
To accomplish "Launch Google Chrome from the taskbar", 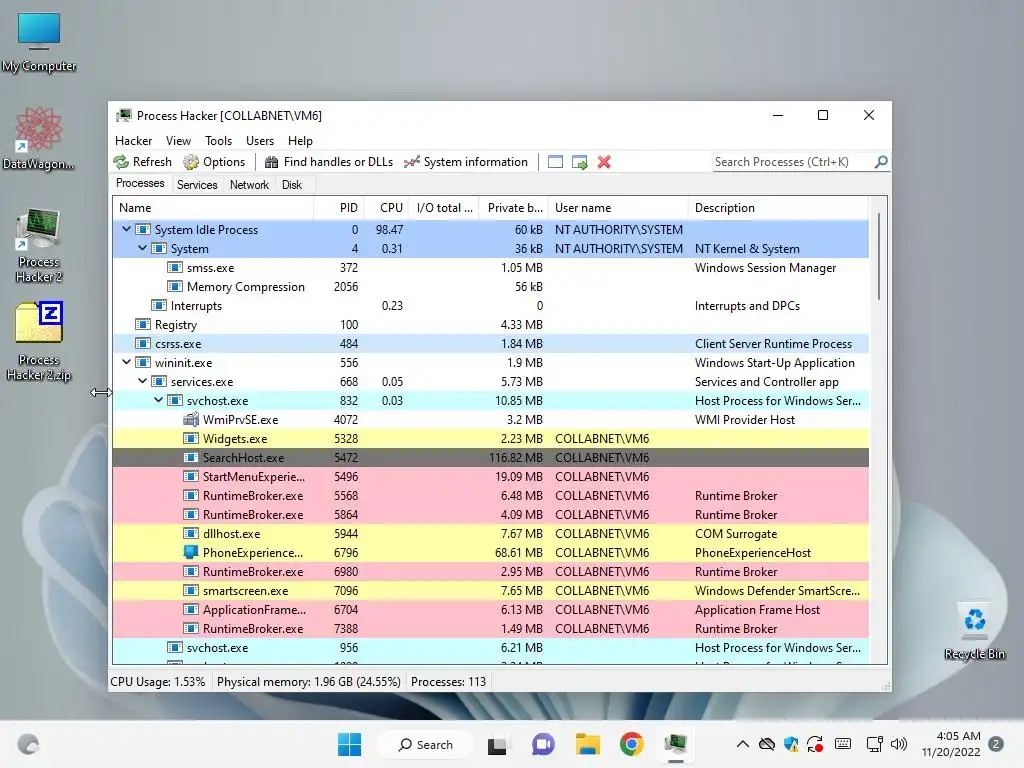I will 632,744.
